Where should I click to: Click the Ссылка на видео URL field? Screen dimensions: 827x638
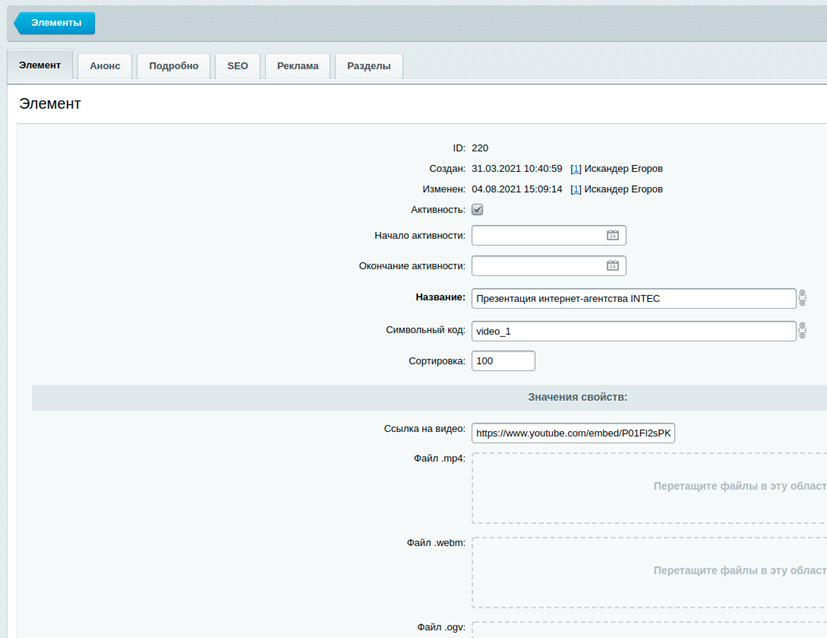coord(574,433)
